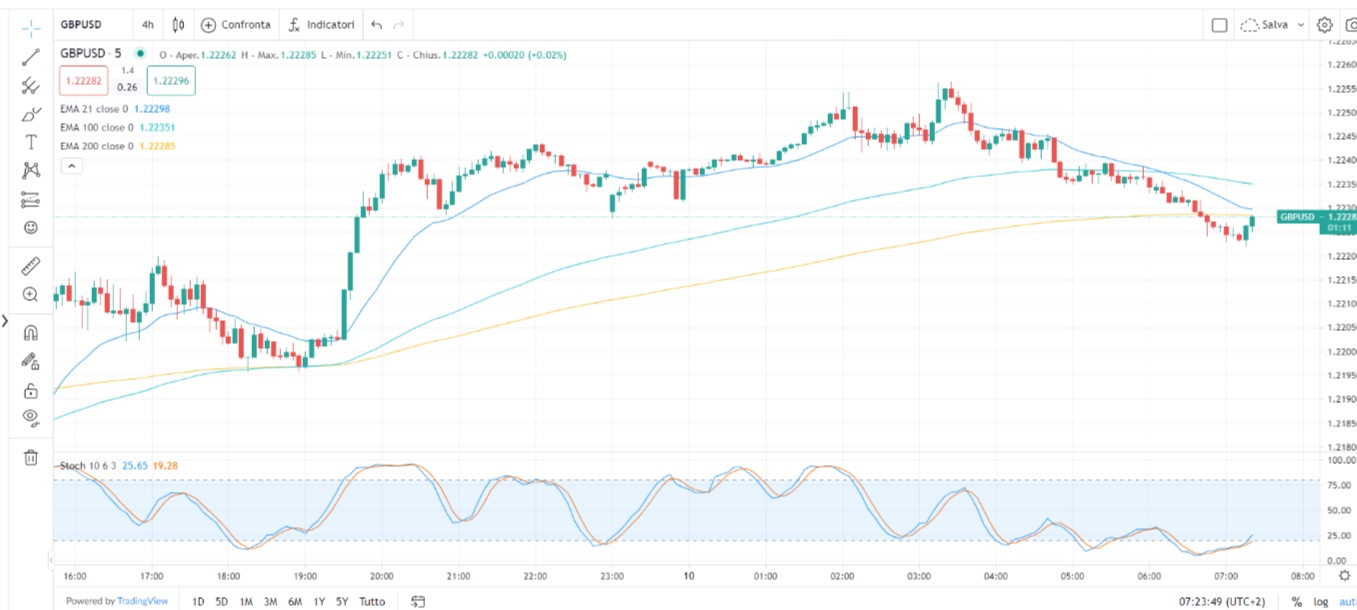Open the emoji icons tool
This screenshot has width=1357, height=610.
tap(31, 228)
